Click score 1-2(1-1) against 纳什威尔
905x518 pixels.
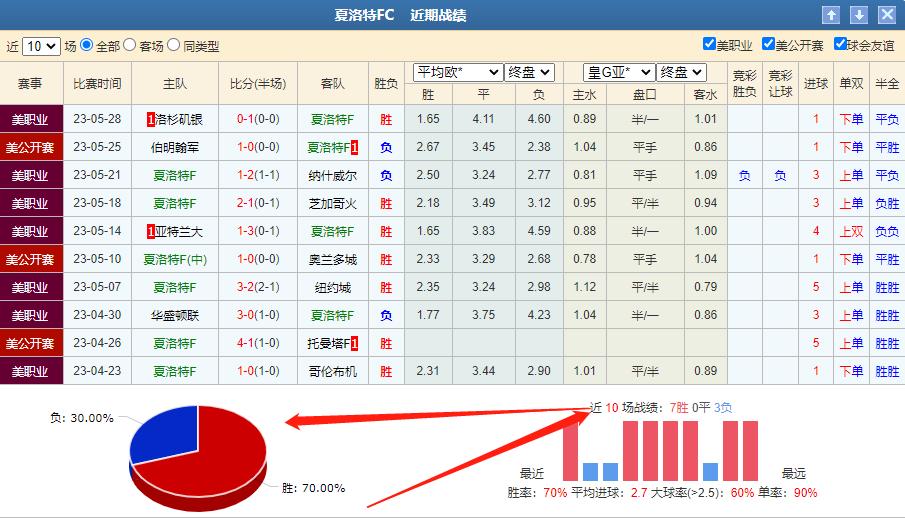click(x=258, y=175)
